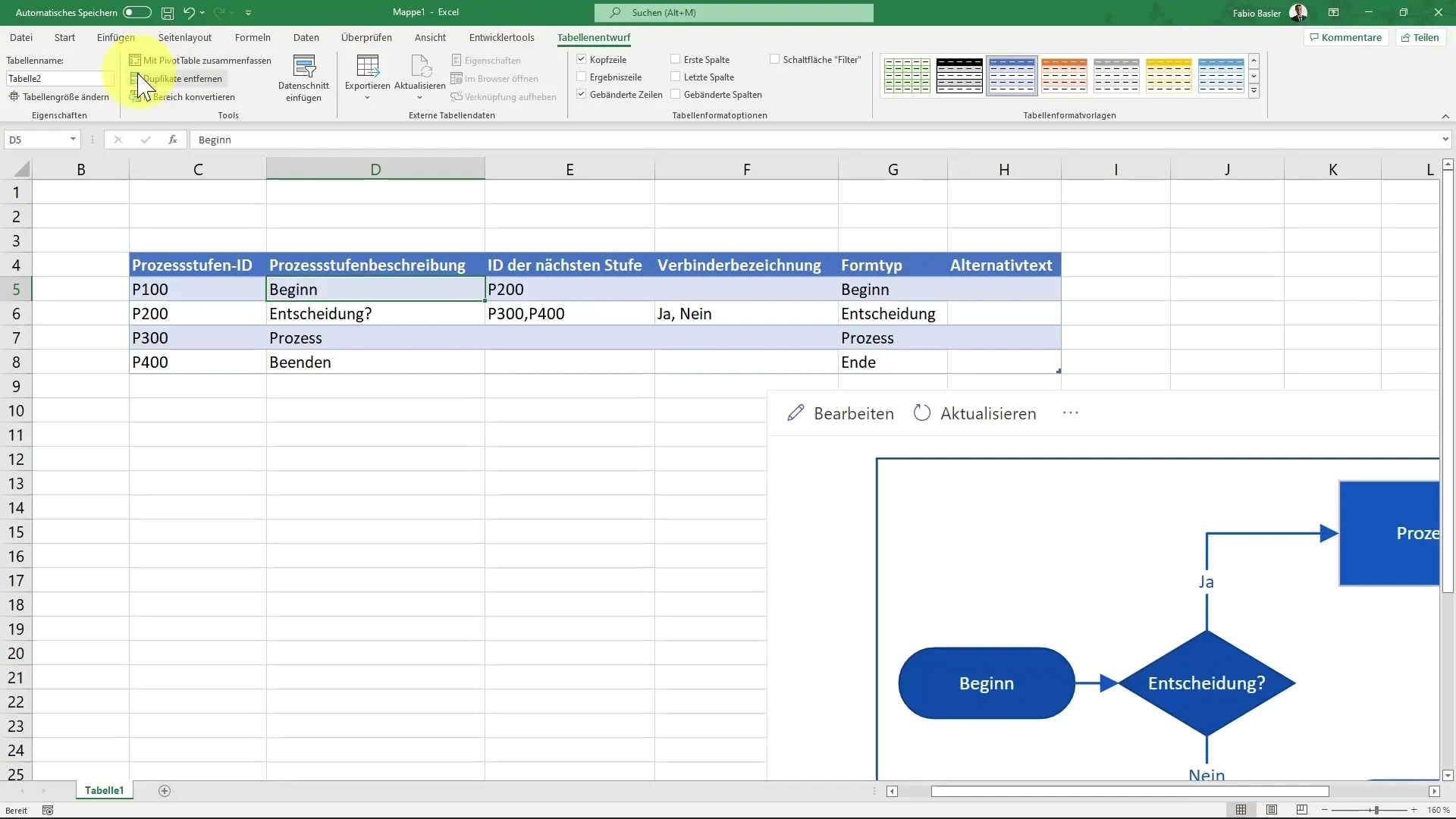Click the Undo arrow icon
The height and width of the screenshot is (819, 1456).
coord(189,13)
